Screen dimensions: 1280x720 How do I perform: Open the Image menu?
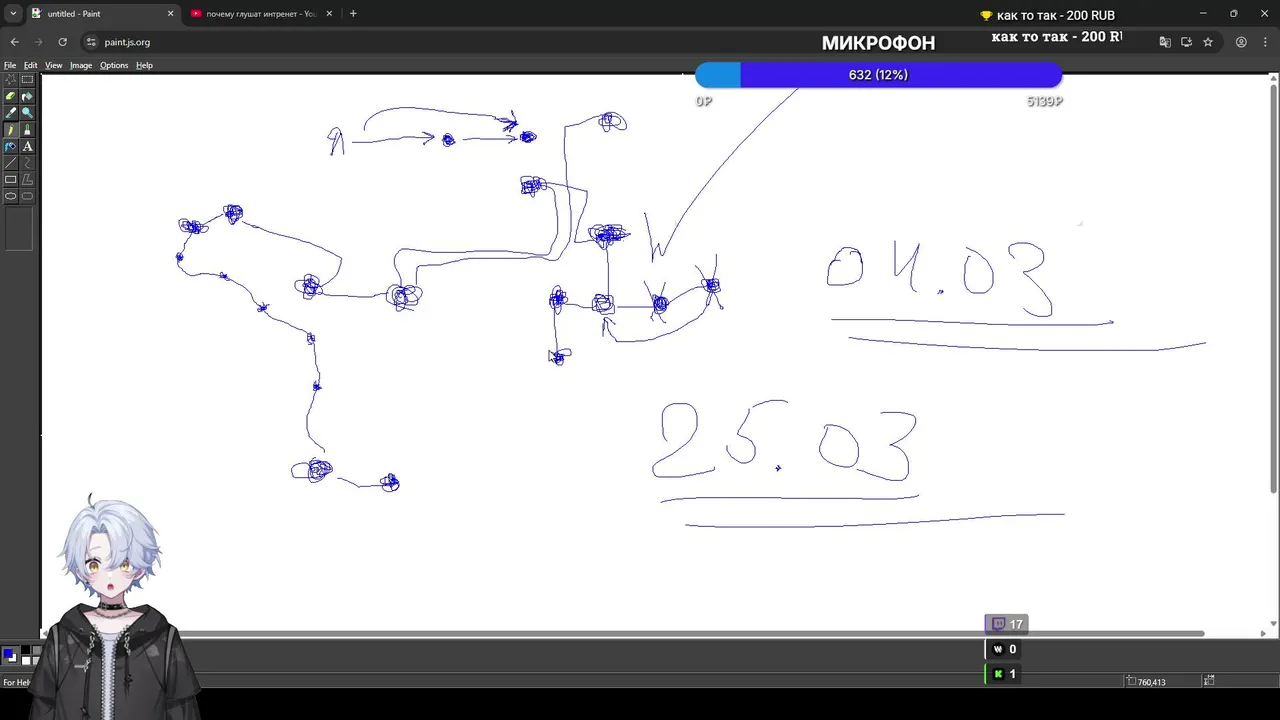pos(81,65)
